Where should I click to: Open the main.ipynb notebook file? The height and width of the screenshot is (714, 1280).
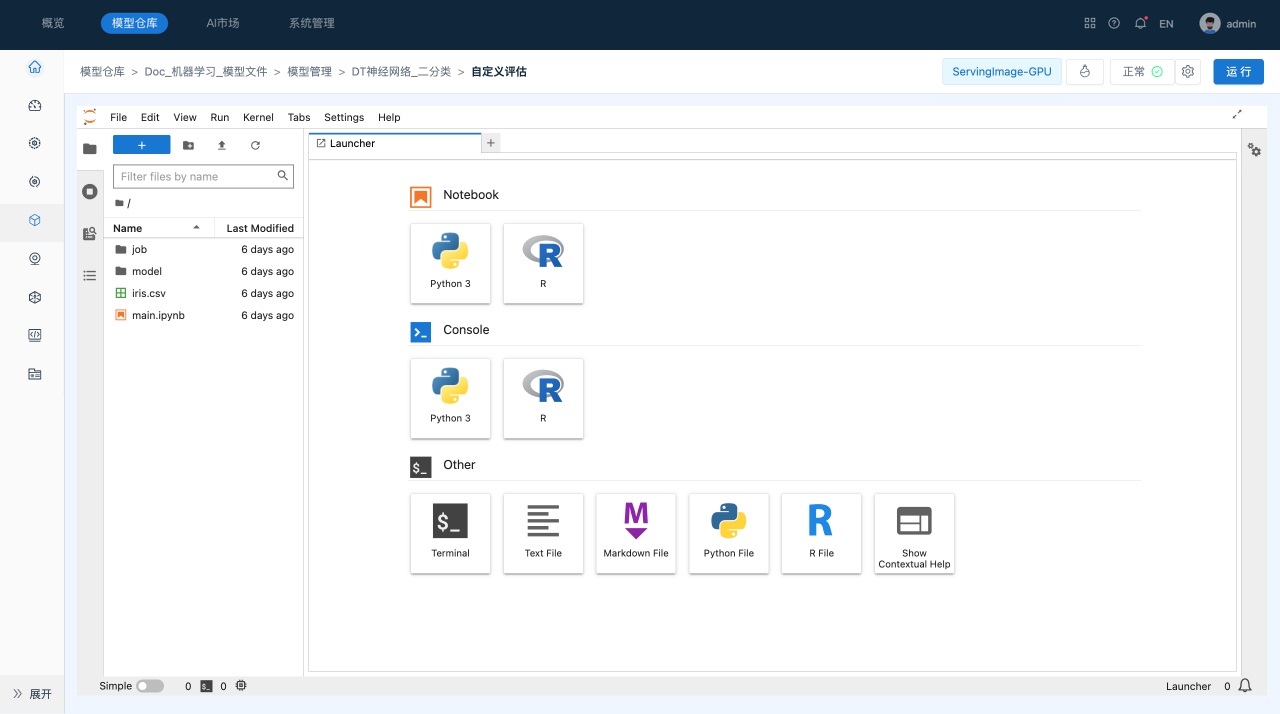[158, 315]
